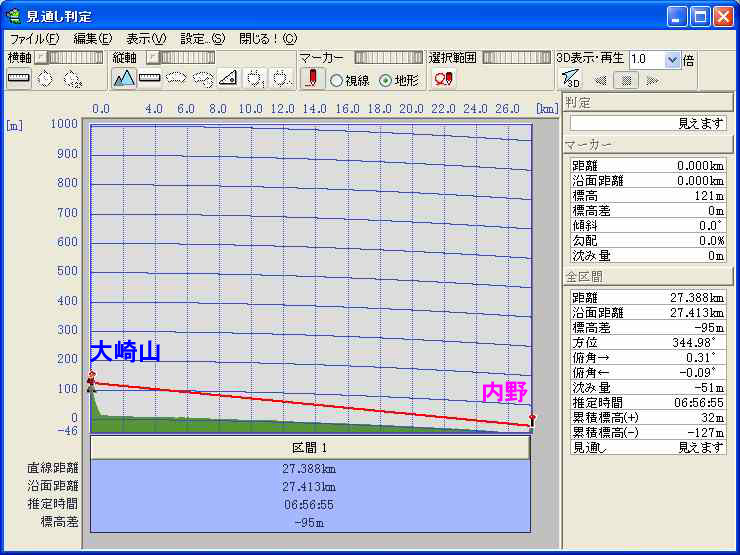Viewport: 740px width, 555px height.
Task: Open the 3D view airplane icon
Action: 571,79
